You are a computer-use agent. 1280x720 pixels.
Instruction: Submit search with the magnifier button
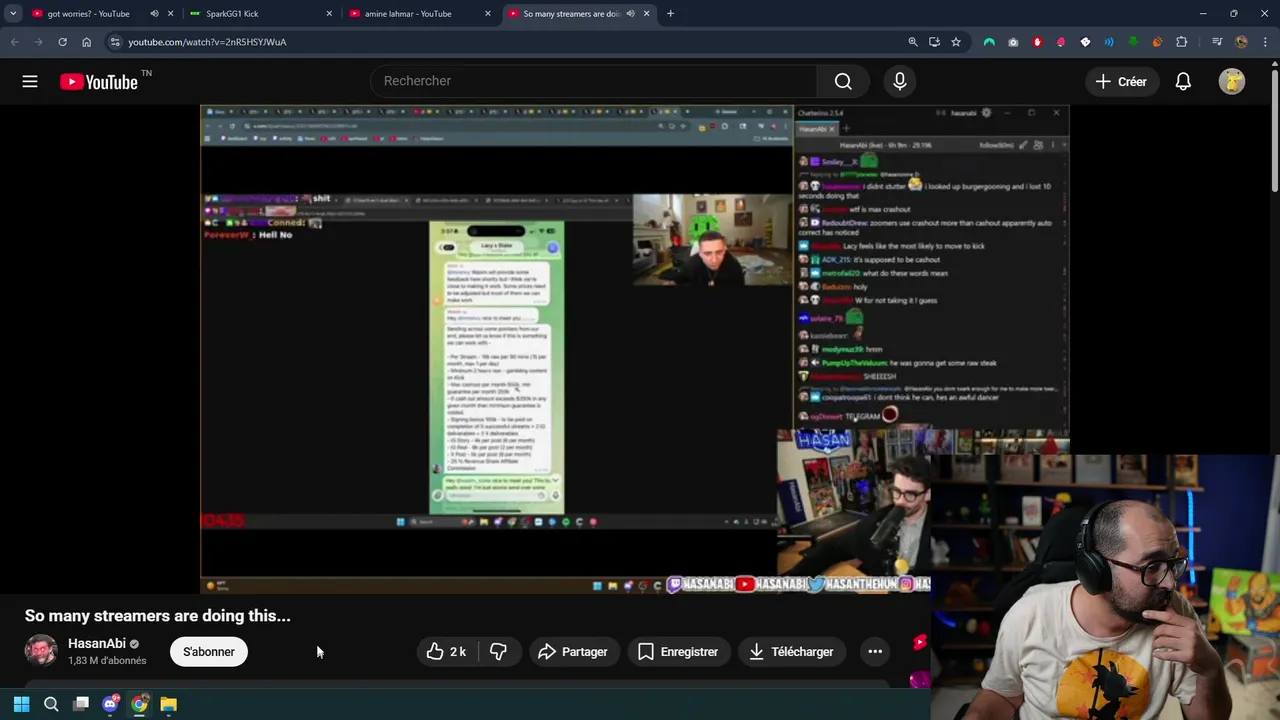tap(843, 81)
